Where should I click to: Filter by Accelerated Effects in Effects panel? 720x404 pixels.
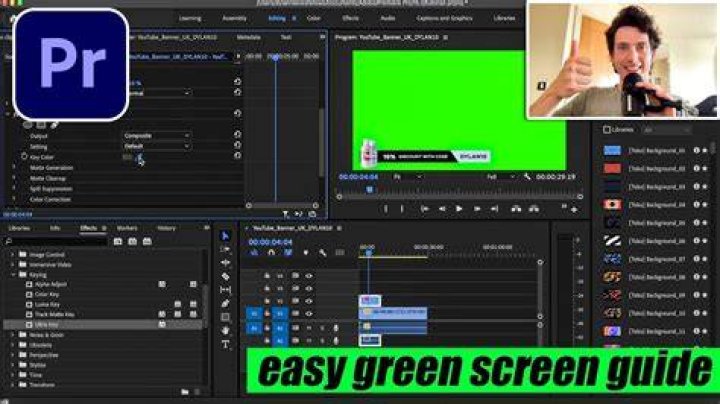[x=118, y=241]
